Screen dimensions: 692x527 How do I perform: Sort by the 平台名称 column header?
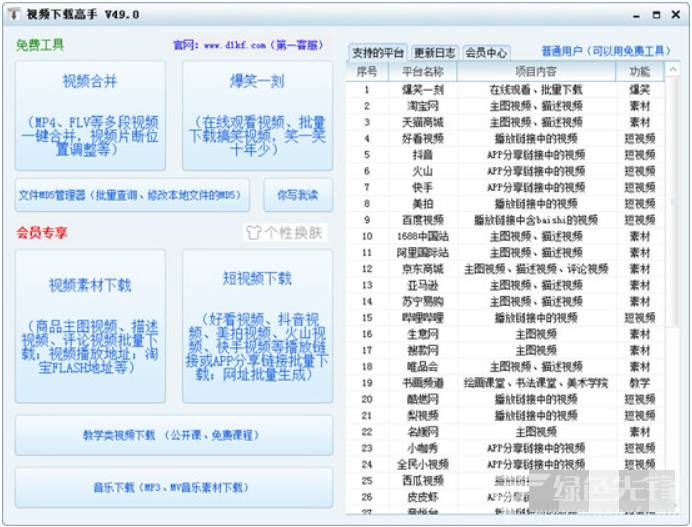[422, 72]
